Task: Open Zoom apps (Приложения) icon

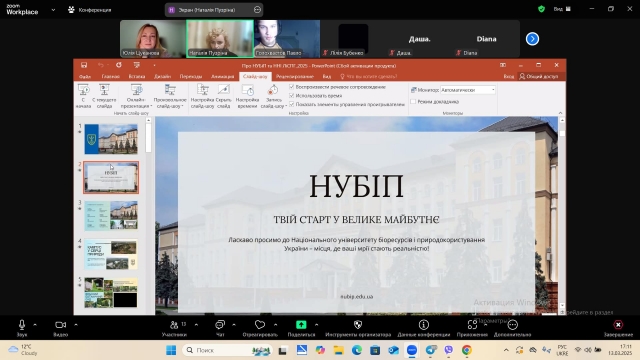Action: pos(472,324)
